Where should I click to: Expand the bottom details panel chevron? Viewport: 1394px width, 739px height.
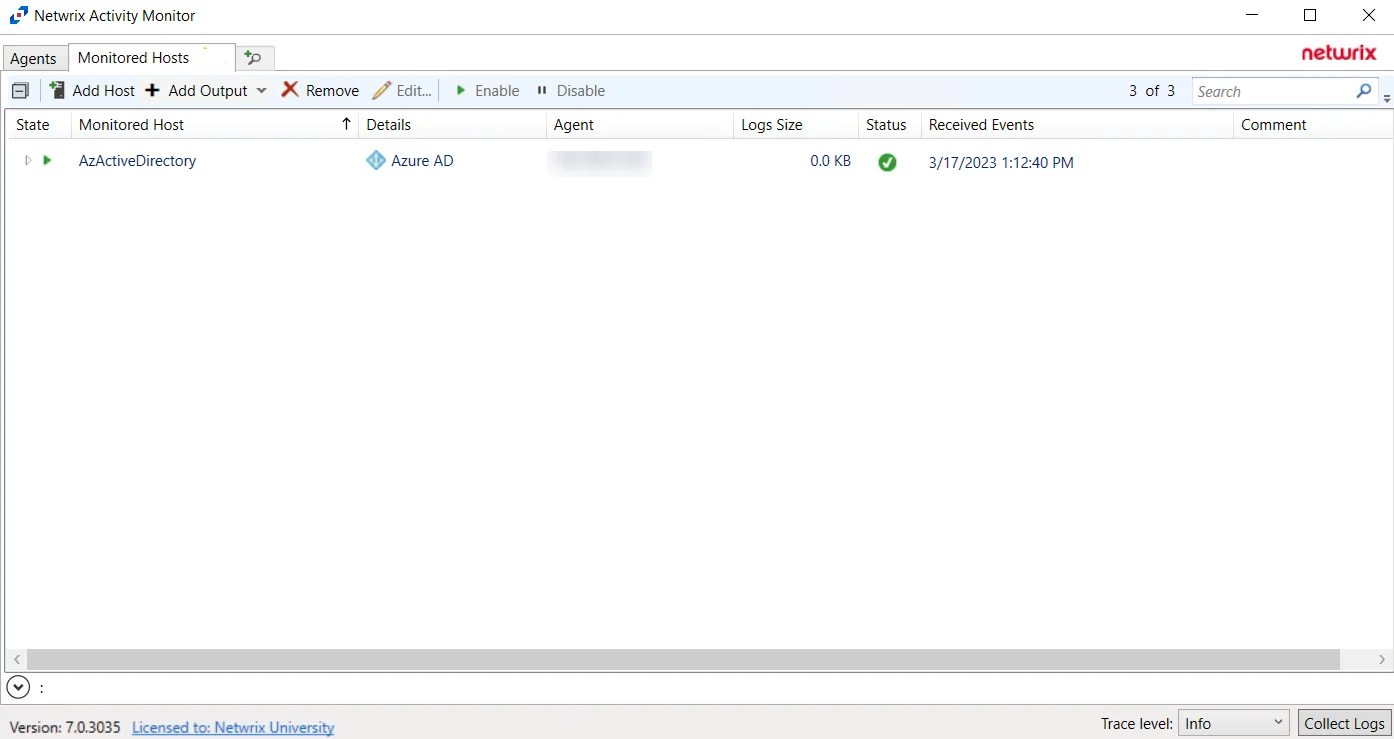pyautogui.click(x=18, y=687)
